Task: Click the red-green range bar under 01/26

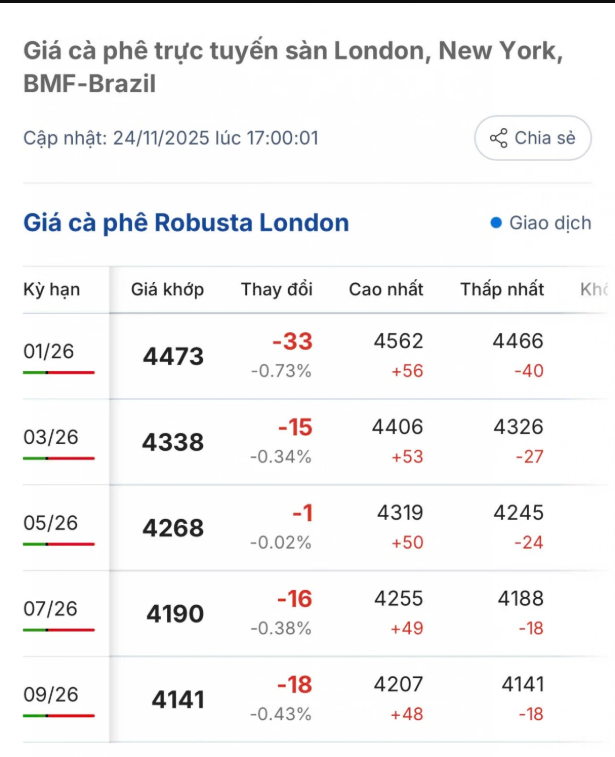Action: click(x=58, y=372)
